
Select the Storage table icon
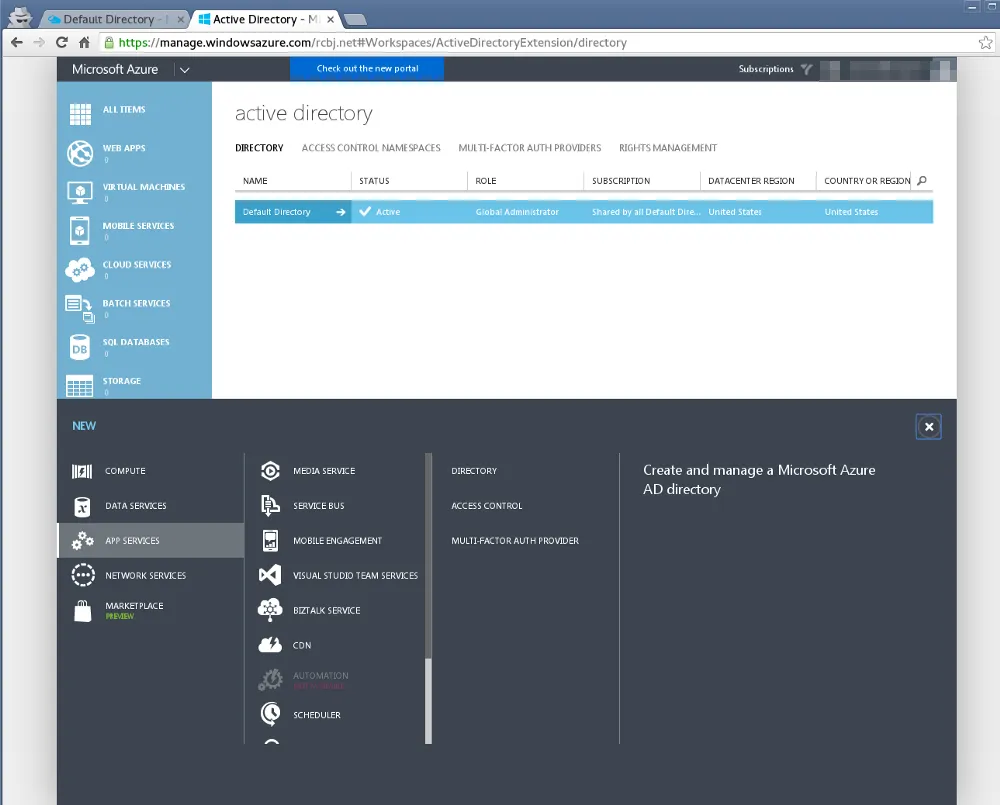click(80, 386)
